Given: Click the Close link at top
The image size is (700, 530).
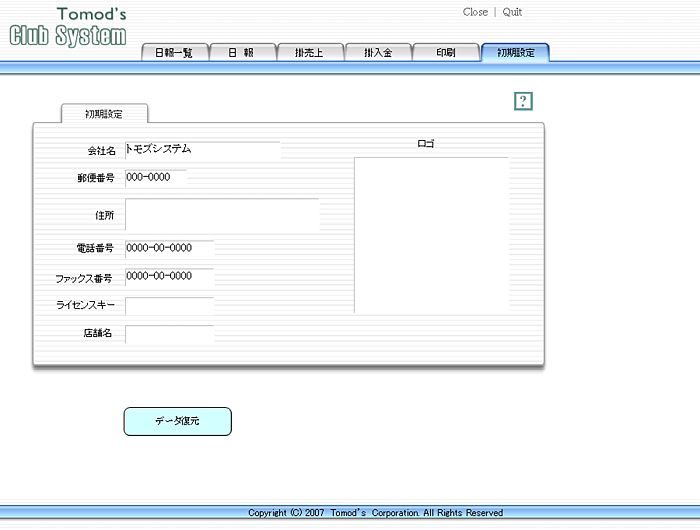Looking at the screenshot, I should click(475, 12).
